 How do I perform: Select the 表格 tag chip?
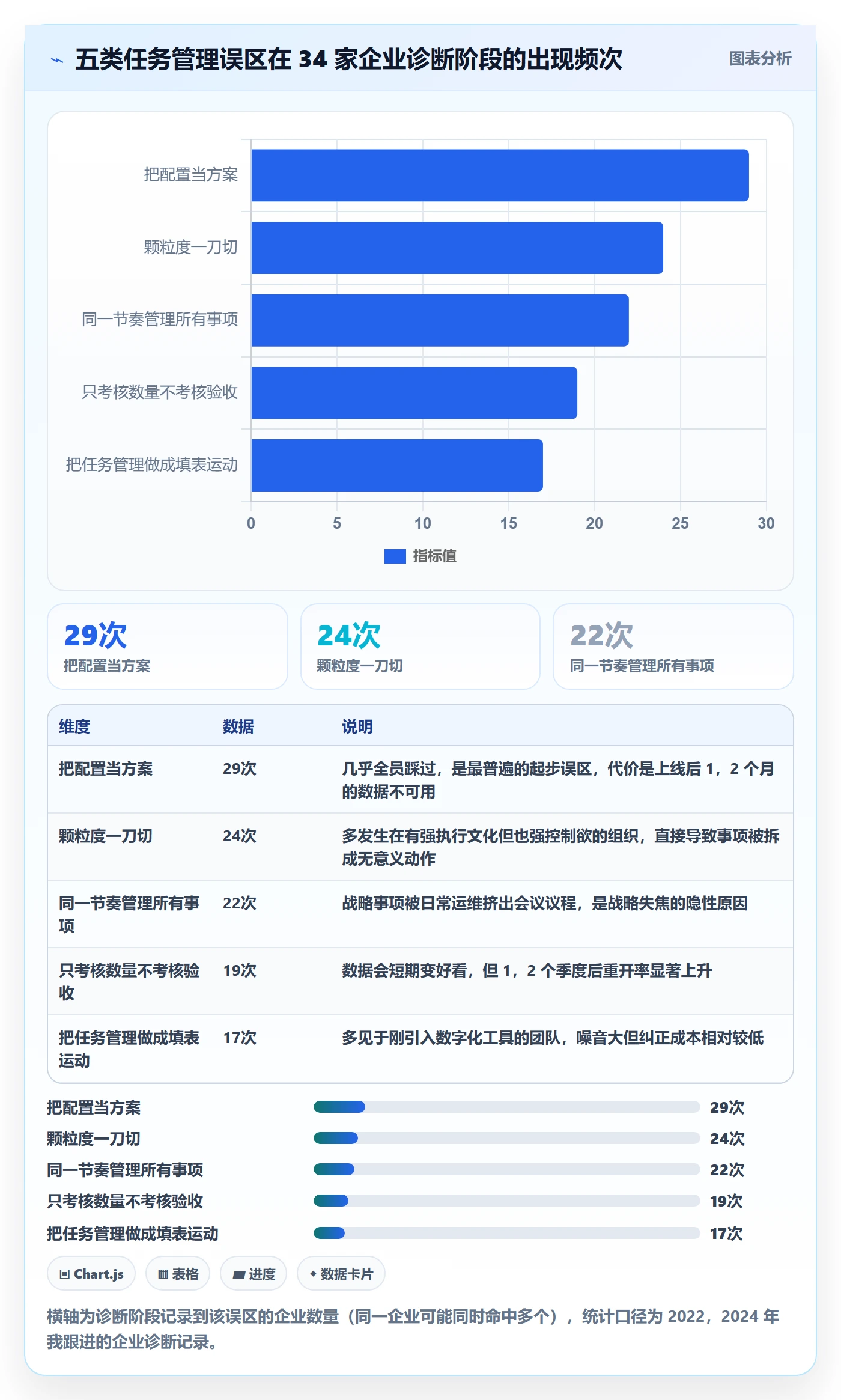click(x=178, y=1274)
